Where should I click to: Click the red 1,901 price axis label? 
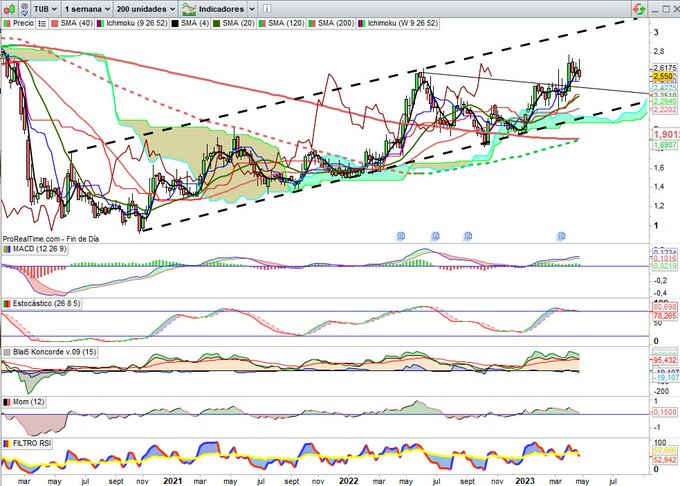[666, 134]
